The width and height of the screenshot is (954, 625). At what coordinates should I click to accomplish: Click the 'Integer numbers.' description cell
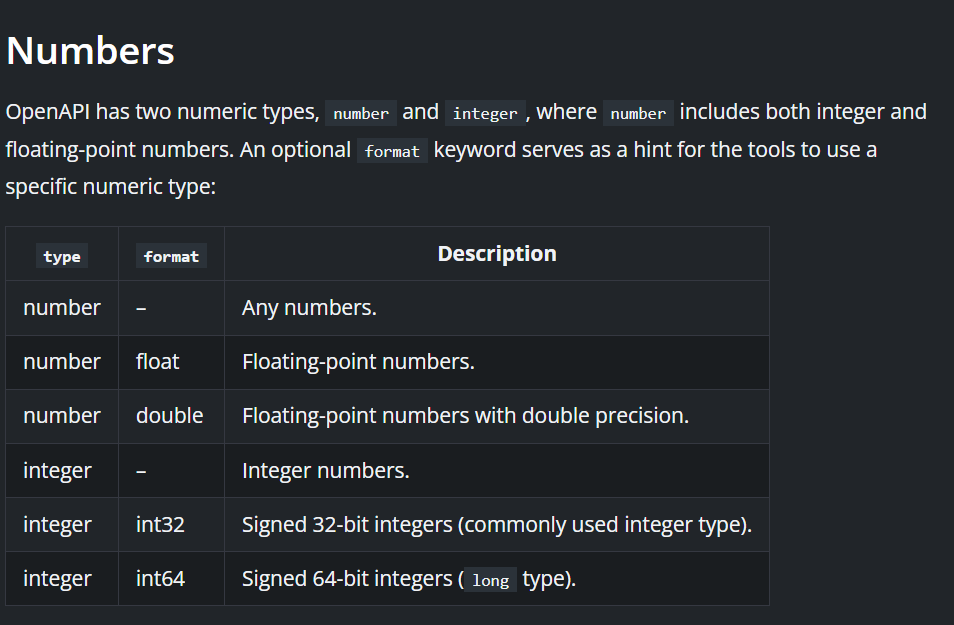pyautogui.click(x=325, y=470)
